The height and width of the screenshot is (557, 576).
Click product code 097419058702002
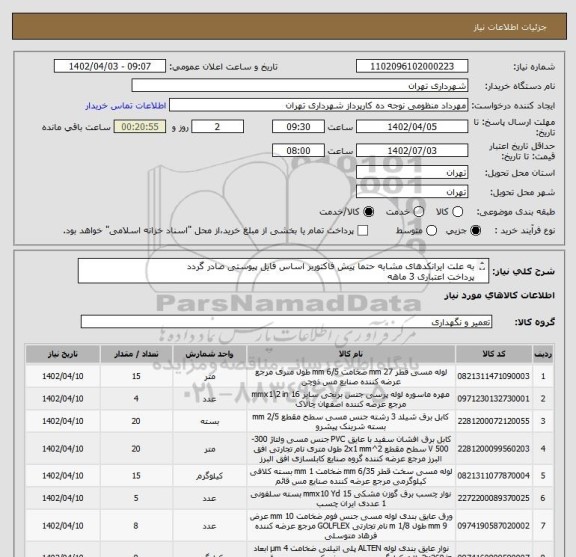[493, 526]
